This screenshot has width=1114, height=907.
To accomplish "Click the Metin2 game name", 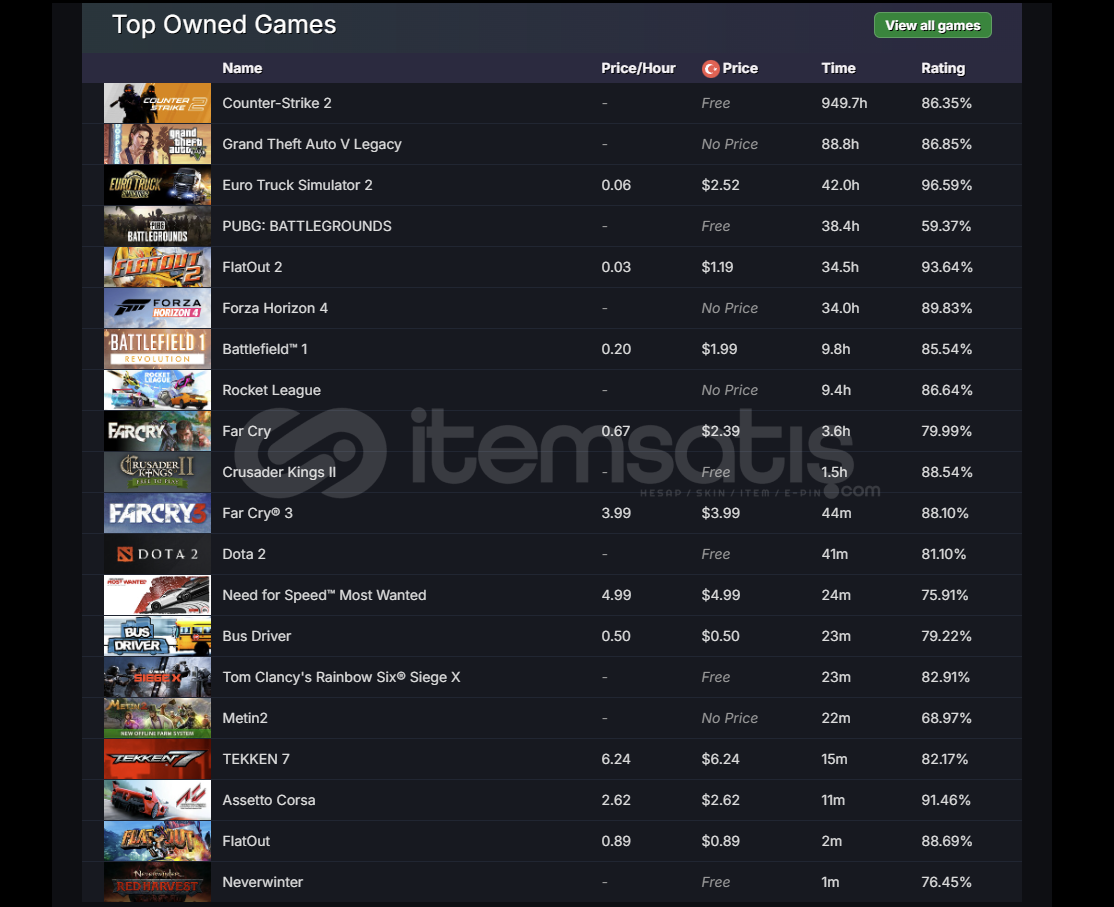I will click(x=245, y=718).
